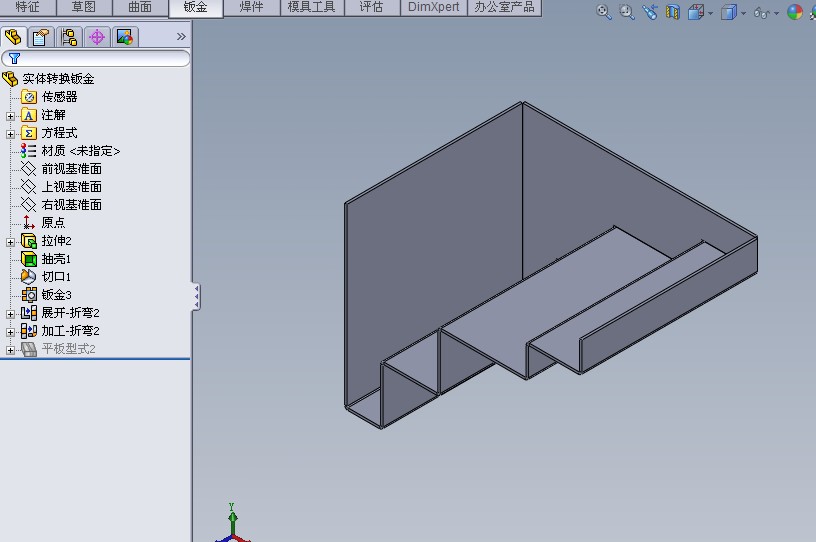
Task: Expand the suppressed 平板型式2 feature
Action: tap(10, 350)
